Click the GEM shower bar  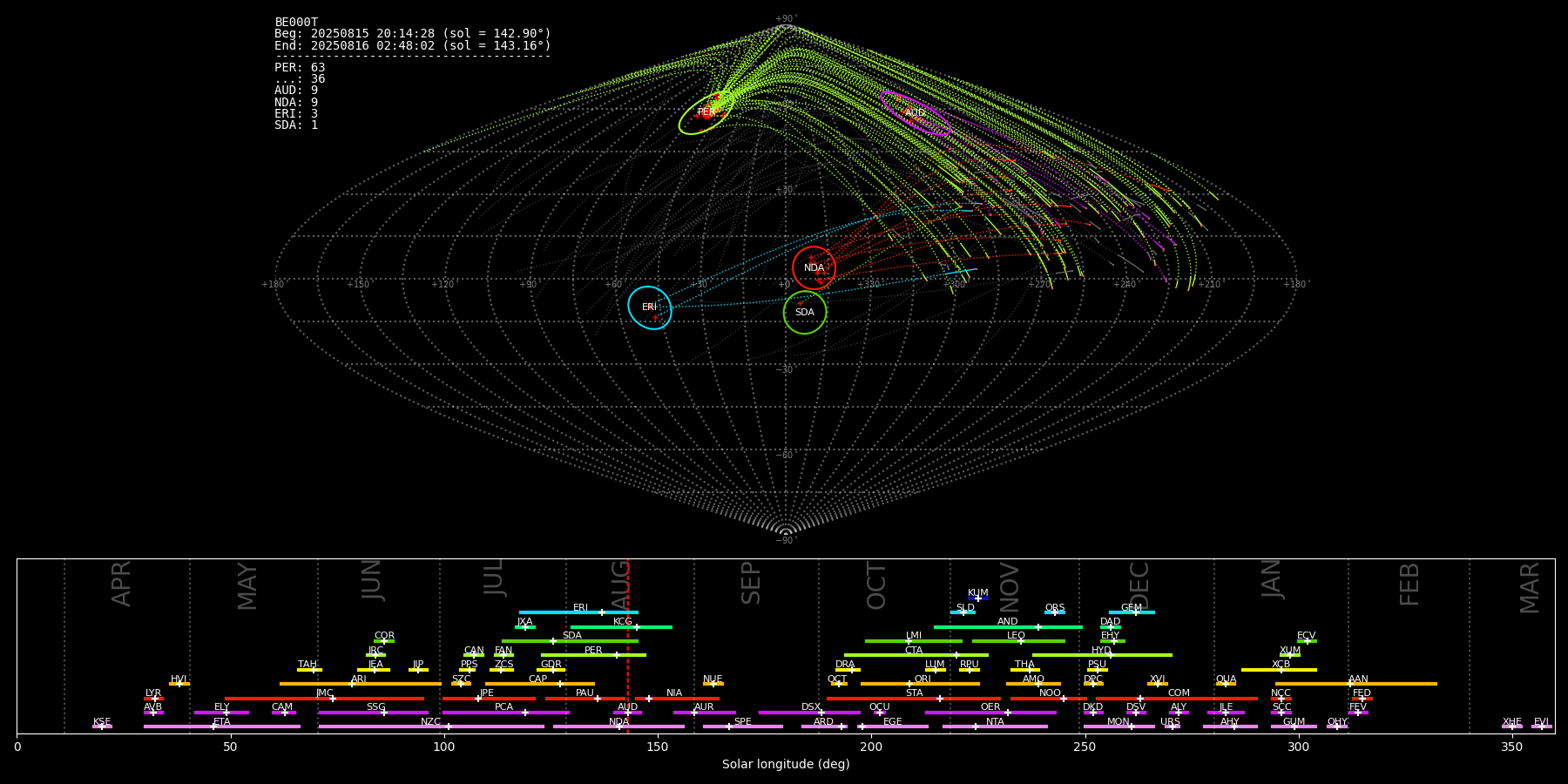[x=1132, y=612]
